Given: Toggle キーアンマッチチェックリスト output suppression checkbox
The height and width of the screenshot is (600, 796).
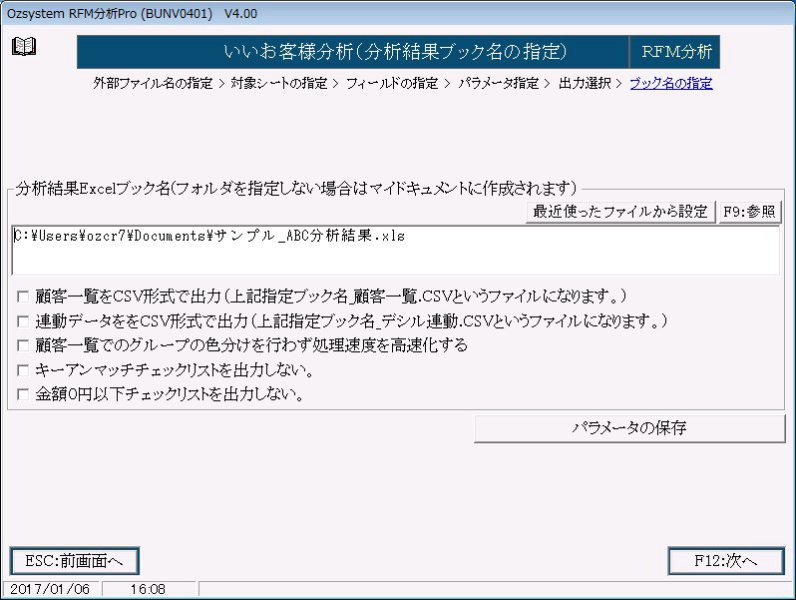Looking at the screenshot, I should [x=23, y=370].
